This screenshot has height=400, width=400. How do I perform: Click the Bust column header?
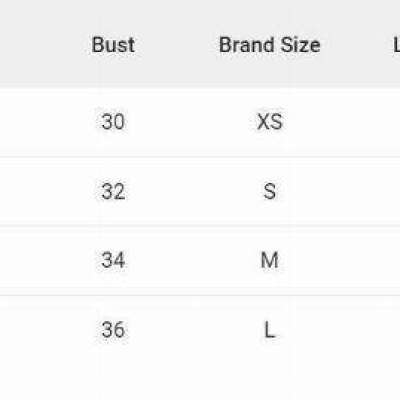(x=113, y=45)
